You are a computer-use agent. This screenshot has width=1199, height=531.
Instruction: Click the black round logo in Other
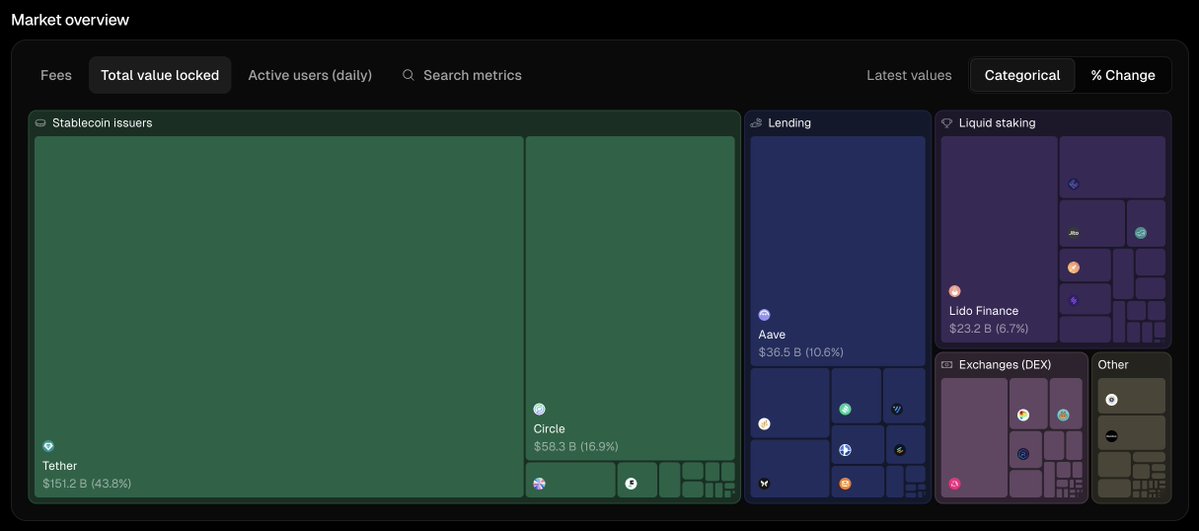click(1112, 436)
